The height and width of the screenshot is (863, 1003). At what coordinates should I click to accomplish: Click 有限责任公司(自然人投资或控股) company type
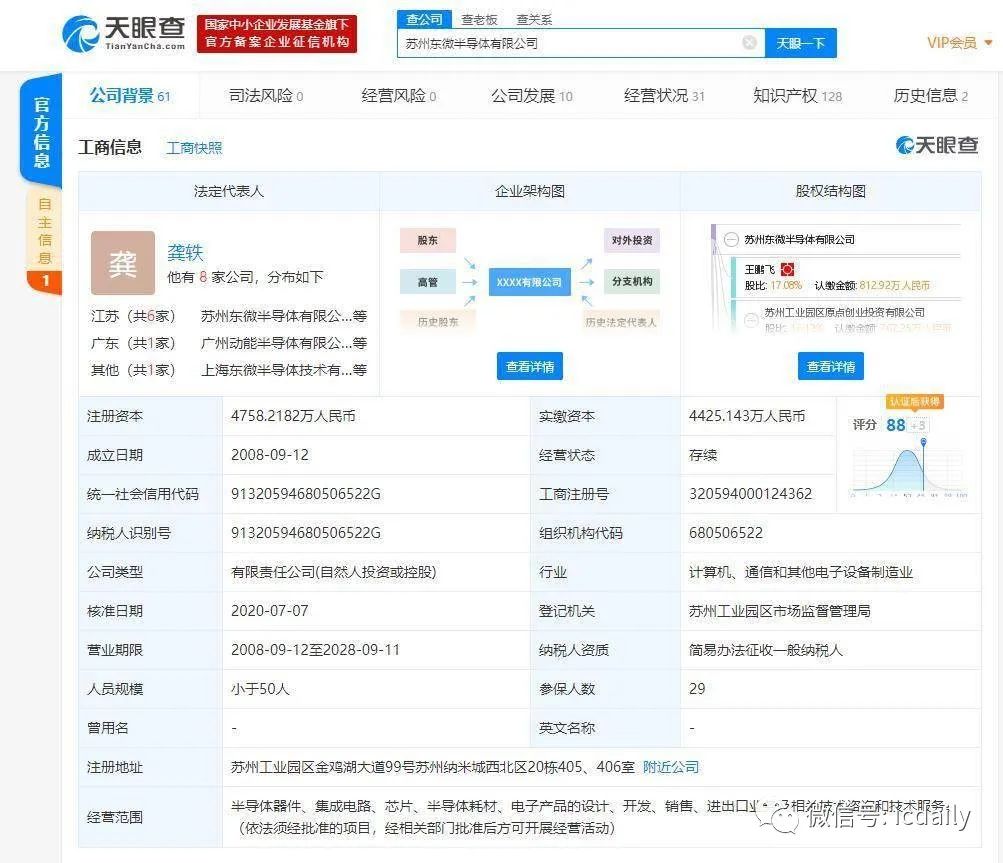click(x=333, y=572)
